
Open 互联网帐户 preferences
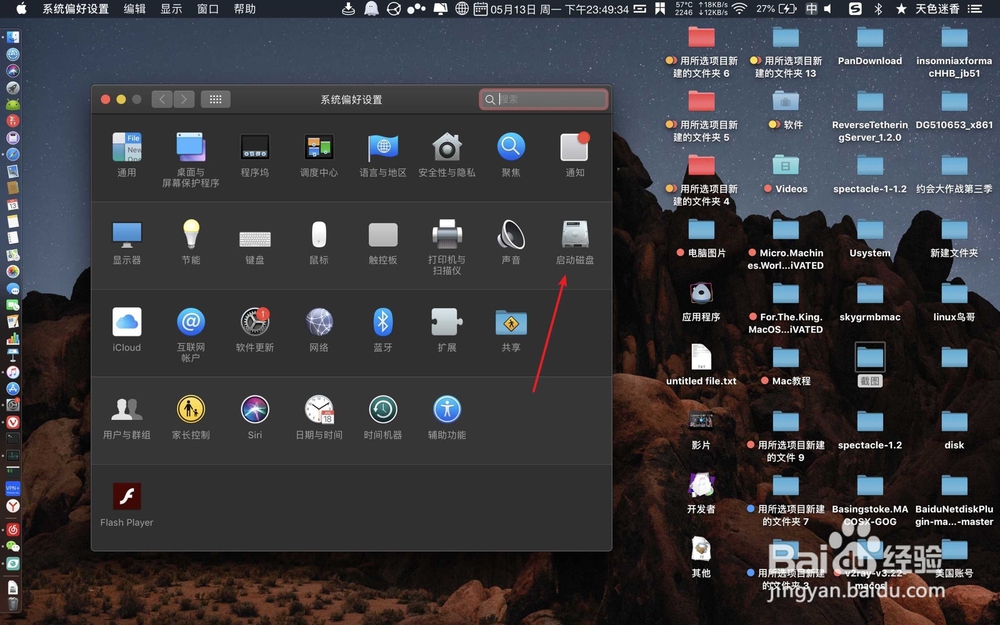[191, 321]
